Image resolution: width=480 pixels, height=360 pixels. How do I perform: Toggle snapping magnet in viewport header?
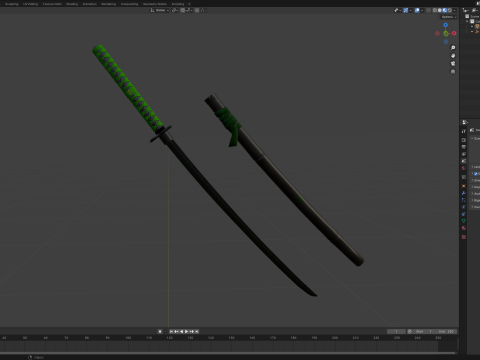pos(183,10)
